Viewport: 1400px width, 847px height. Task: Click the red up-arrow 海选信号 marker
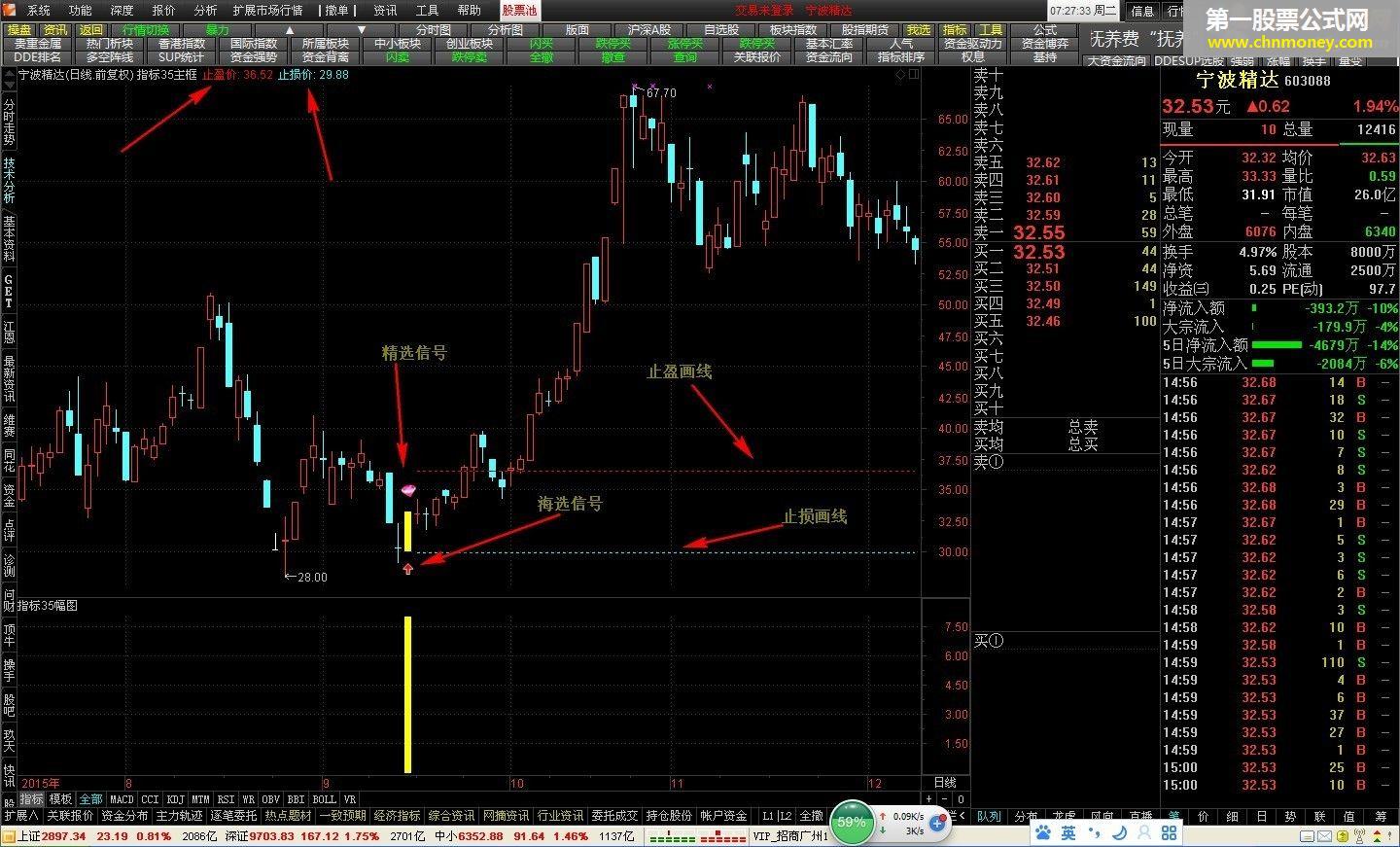click(407, 569)
